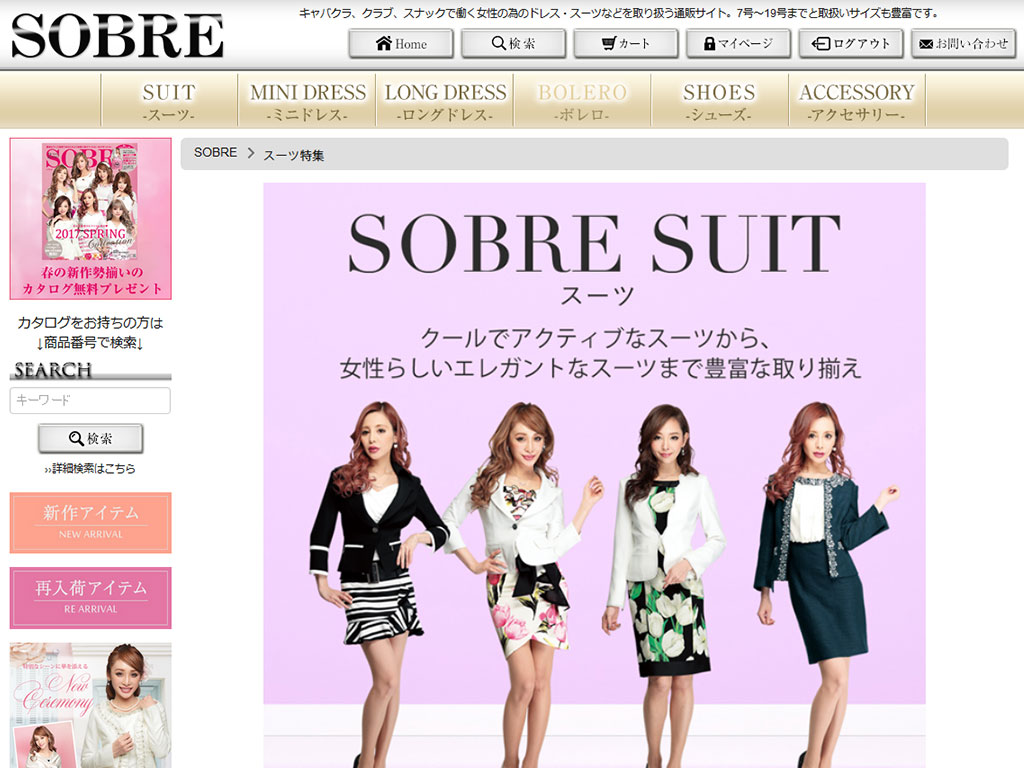Open the 新作アイテム NEW ARRIVAL banner
The height and width of the screenshot is (768, 1024).
(91, 522)
